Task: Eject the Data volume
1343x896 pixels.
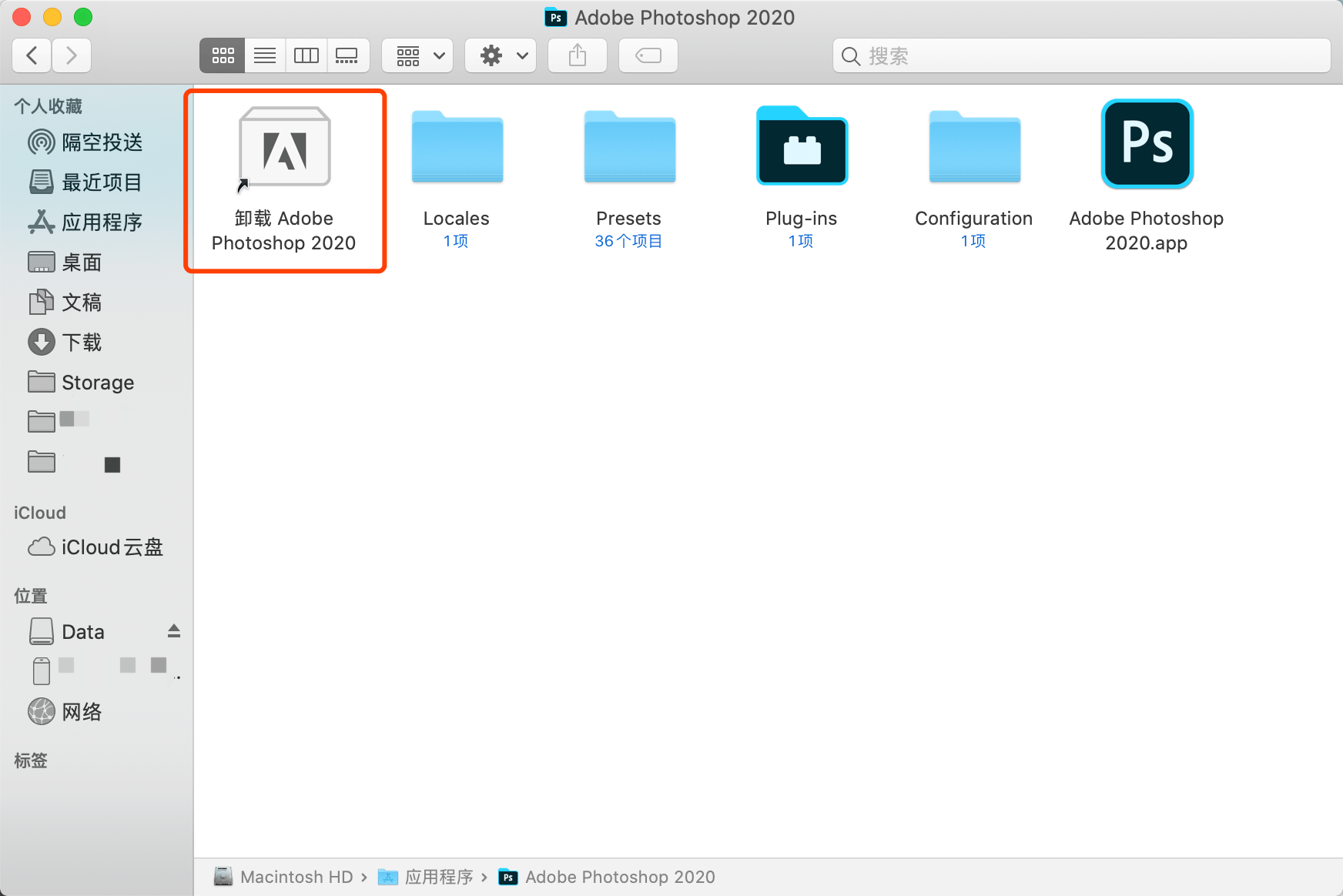Action: (x=174, y=631)
